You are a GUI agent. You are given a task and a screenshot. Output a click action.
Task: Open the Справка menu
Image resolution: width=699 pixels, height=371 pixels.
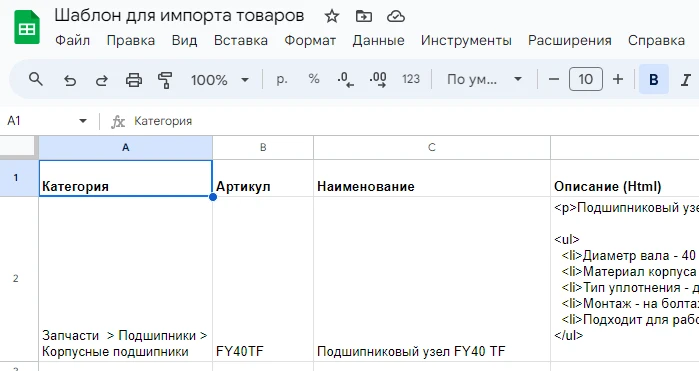(656, 41)
